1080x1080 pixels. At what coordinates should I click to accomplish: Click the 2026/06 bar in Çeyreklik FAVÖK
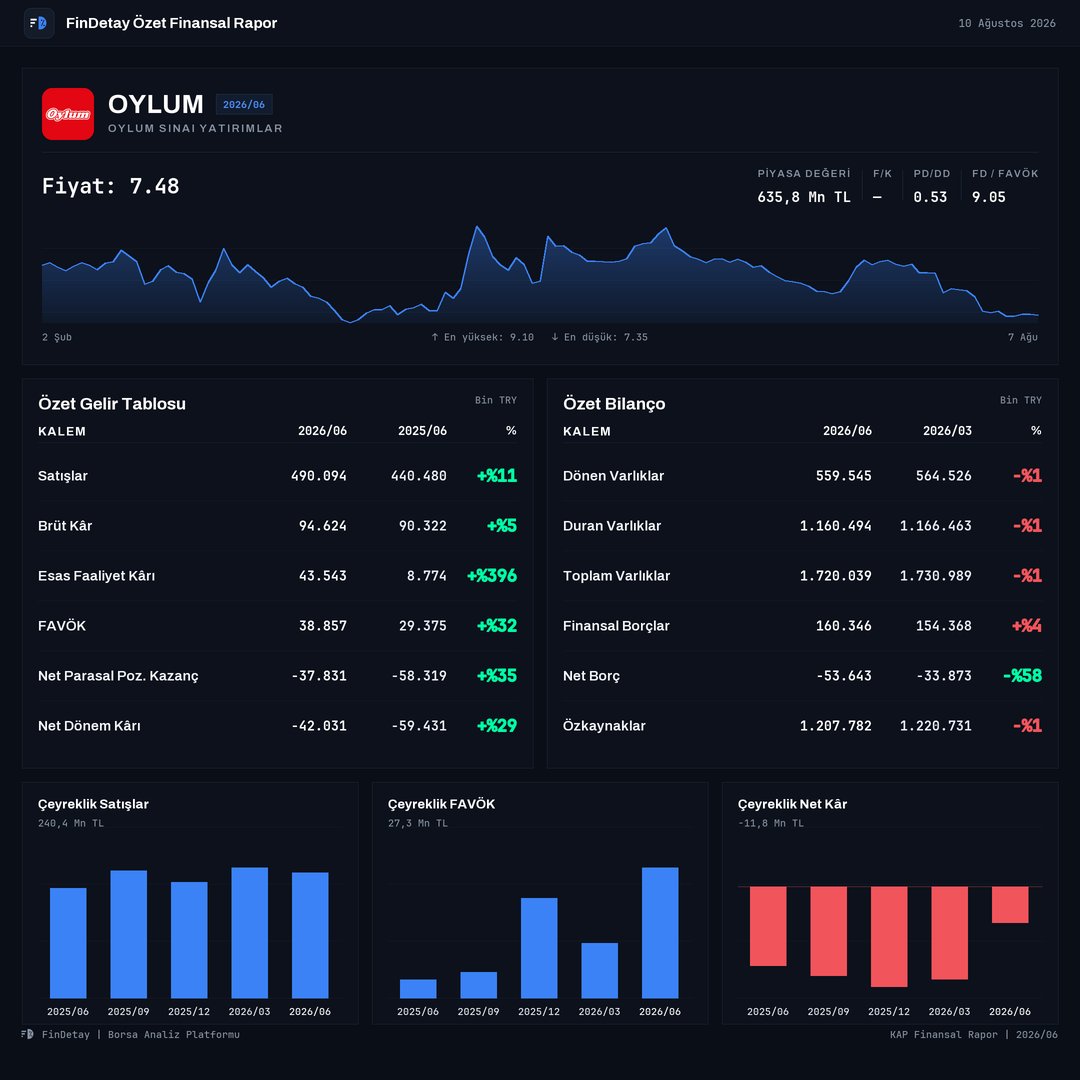click(x=660, y=933)
